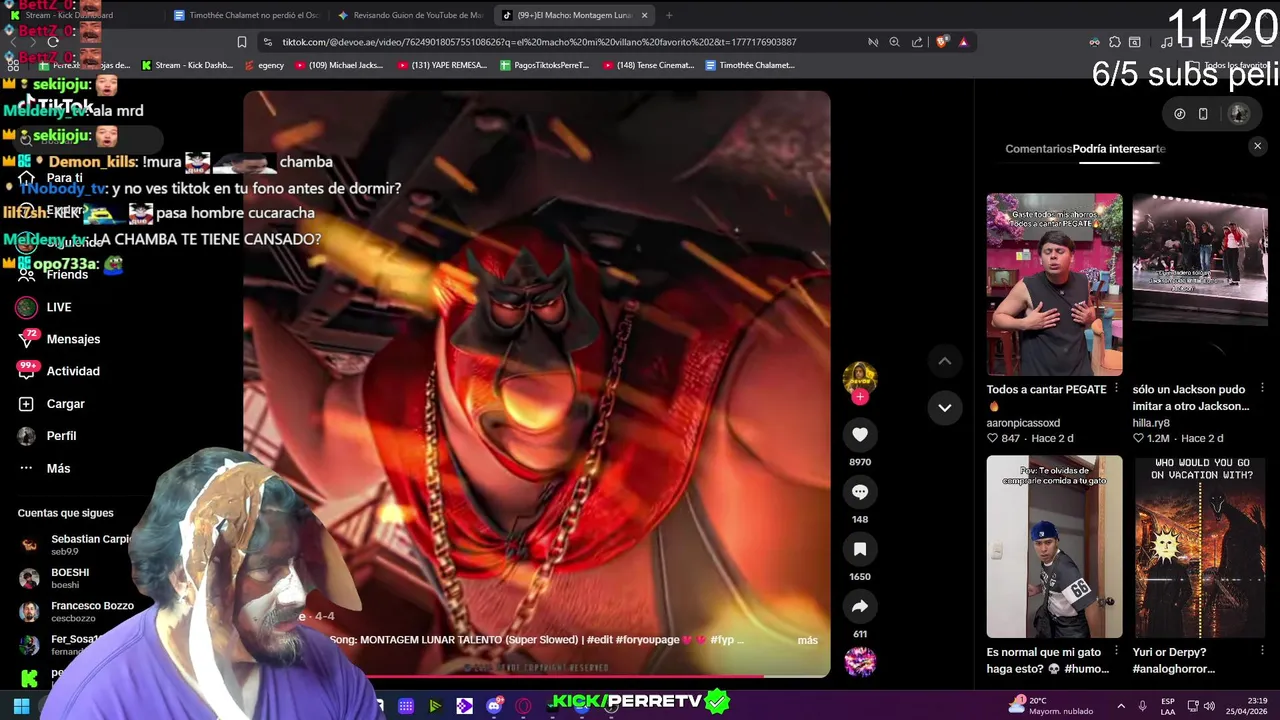Open the 'egency' bookmark
Viewport: 1280px width, 720px height.
click(263, 65)
